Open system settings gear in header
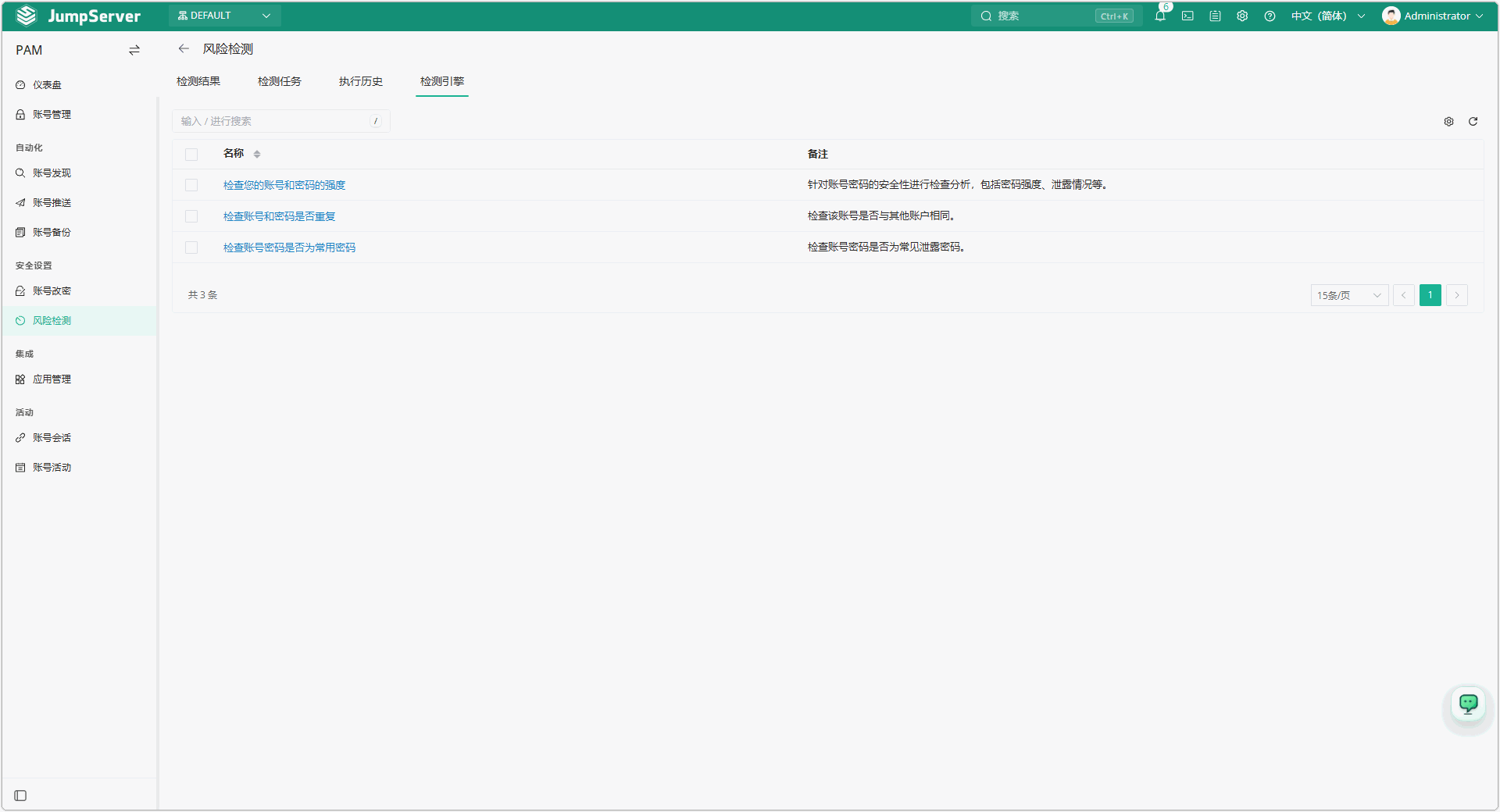 pos(1242,16)
